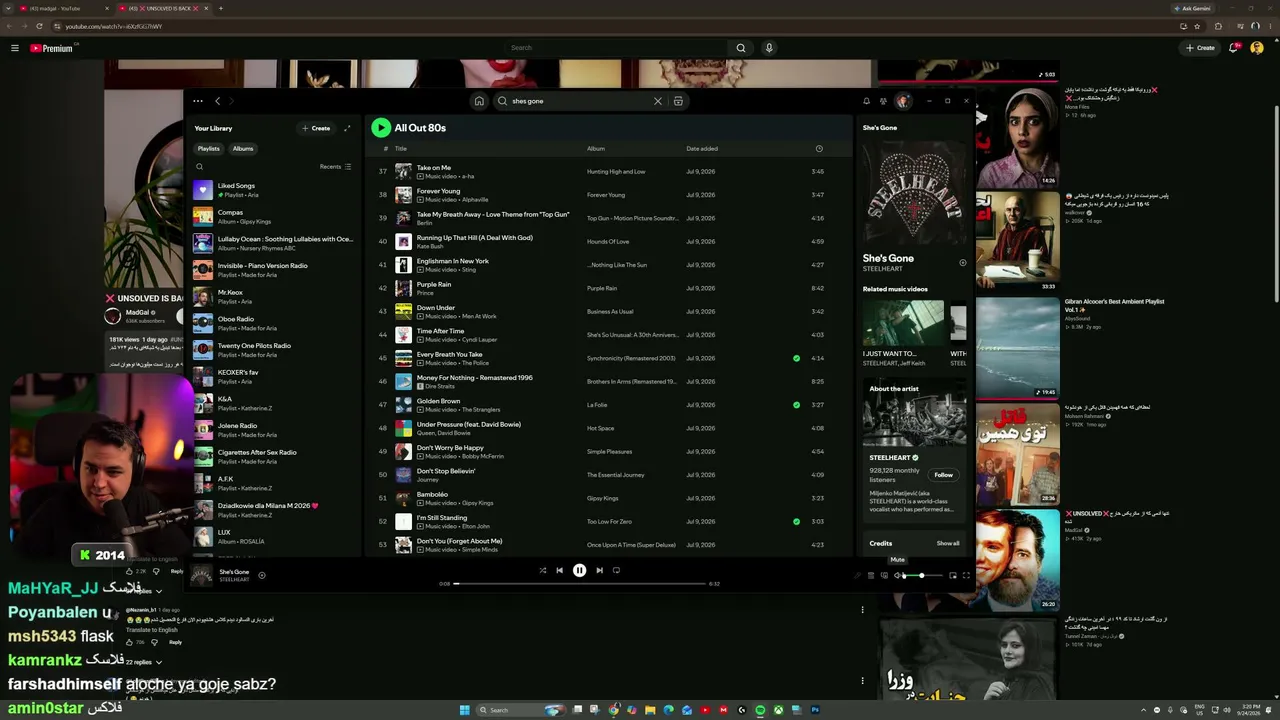The height and width of the screenshot is (720, 1280).
Task: Select the Albums filter tab
Action: [243, 149]
